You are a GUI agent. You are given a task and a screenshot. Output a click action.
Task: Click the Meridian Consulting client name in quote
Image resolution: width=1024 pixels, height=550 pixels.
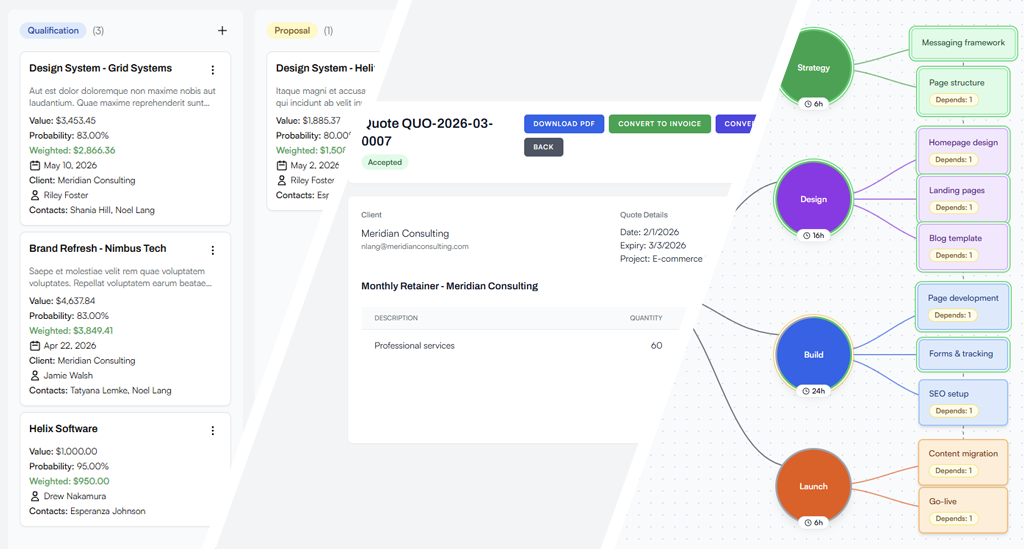point(405,233)
